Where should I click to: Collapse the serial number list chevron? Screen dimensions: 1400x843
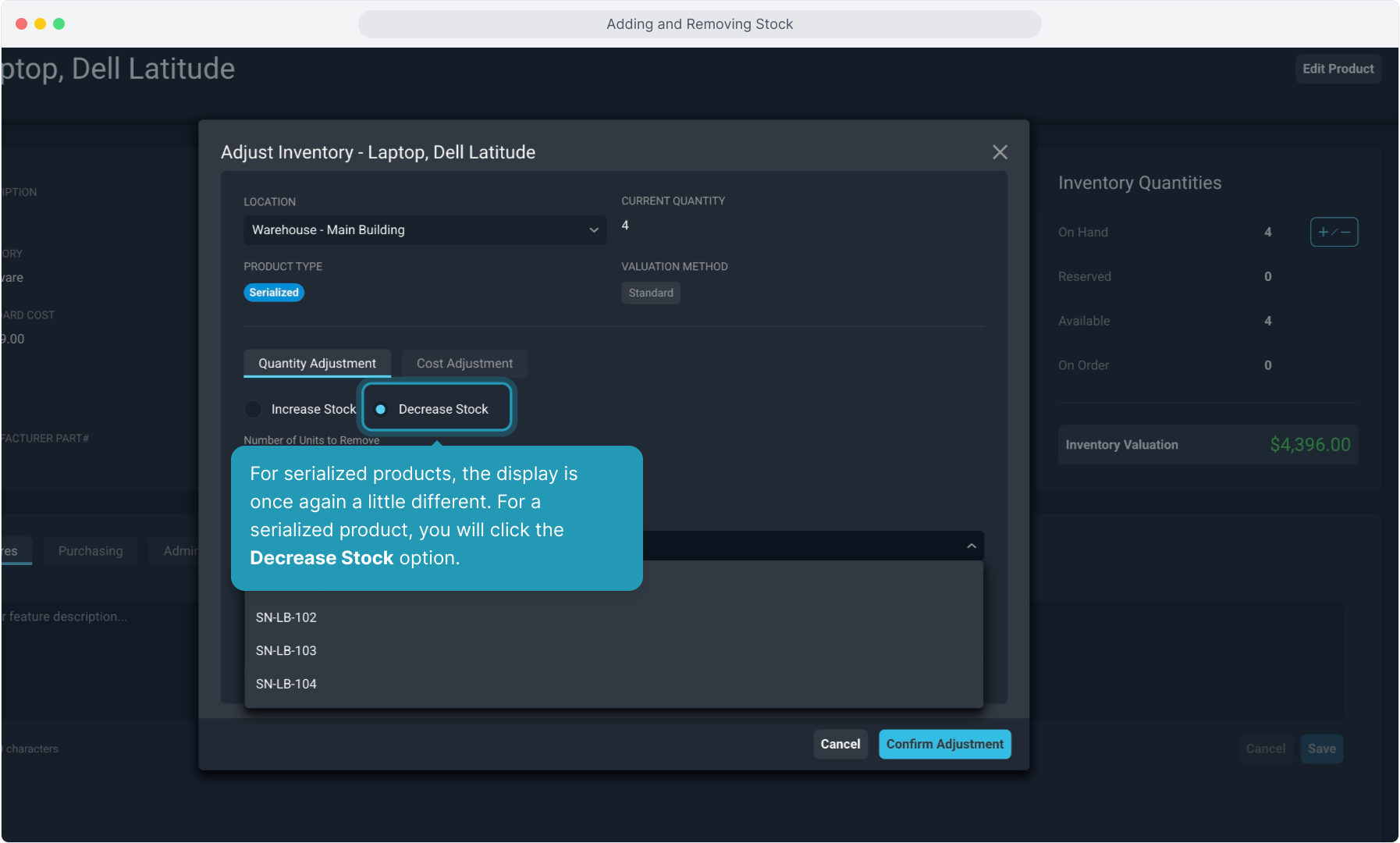pyautogui.click(x=971, y=546)
